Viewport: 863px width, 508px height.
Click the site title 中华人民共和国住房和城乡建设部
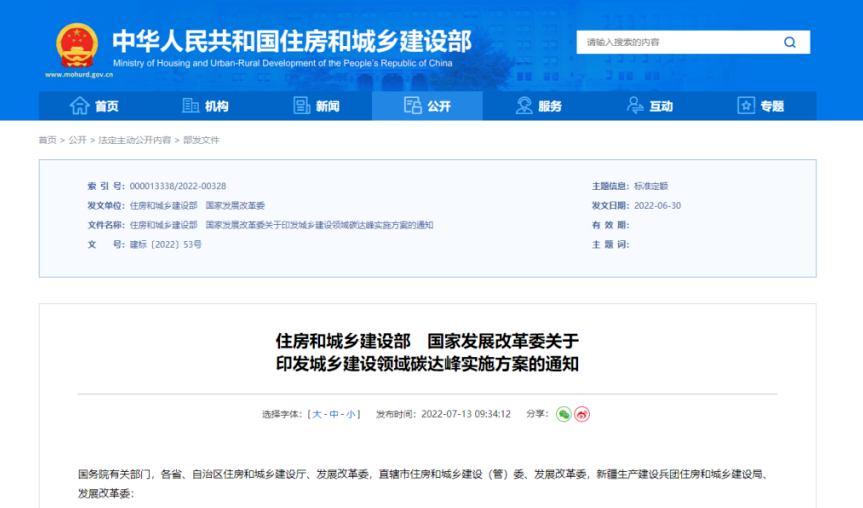tap(292, 41)
